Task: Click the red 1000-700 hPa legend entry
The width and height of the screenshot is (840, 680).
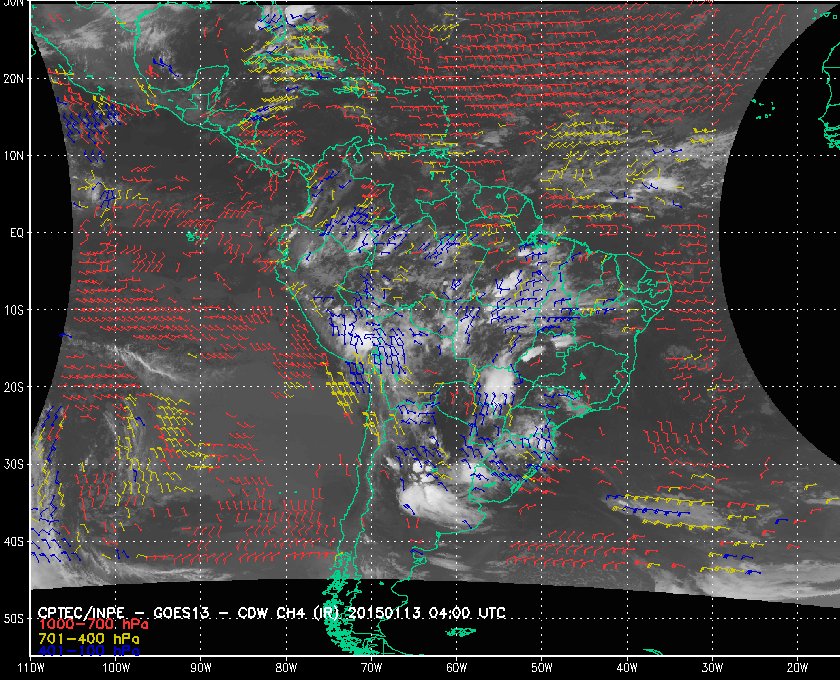Action: pyautogui.click(x=93, y=625)
